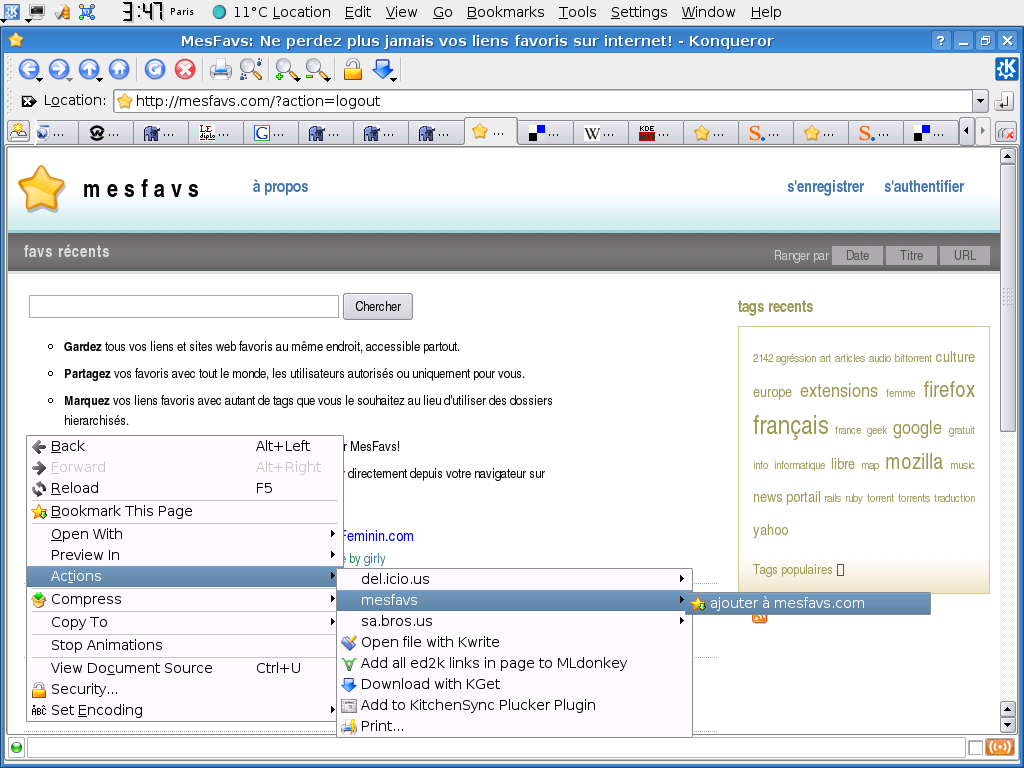Screen dimensions: 1024x768
Task: Open the à propos link
Action: point(280,187)
